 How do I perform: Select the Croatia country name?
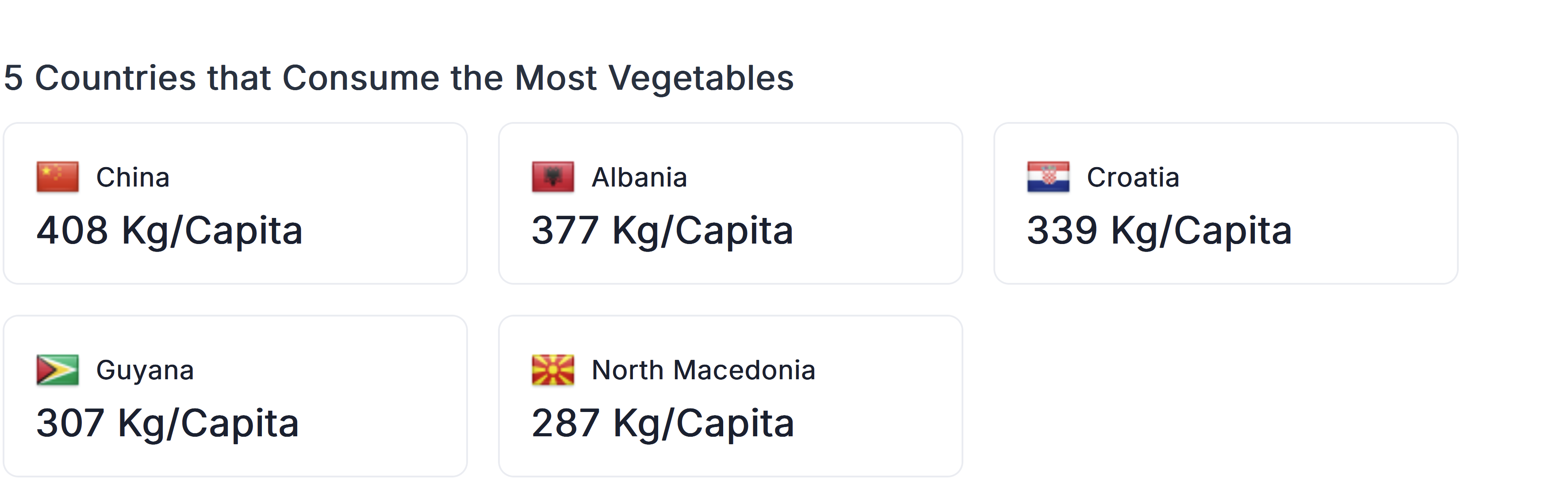[1133, 178]
